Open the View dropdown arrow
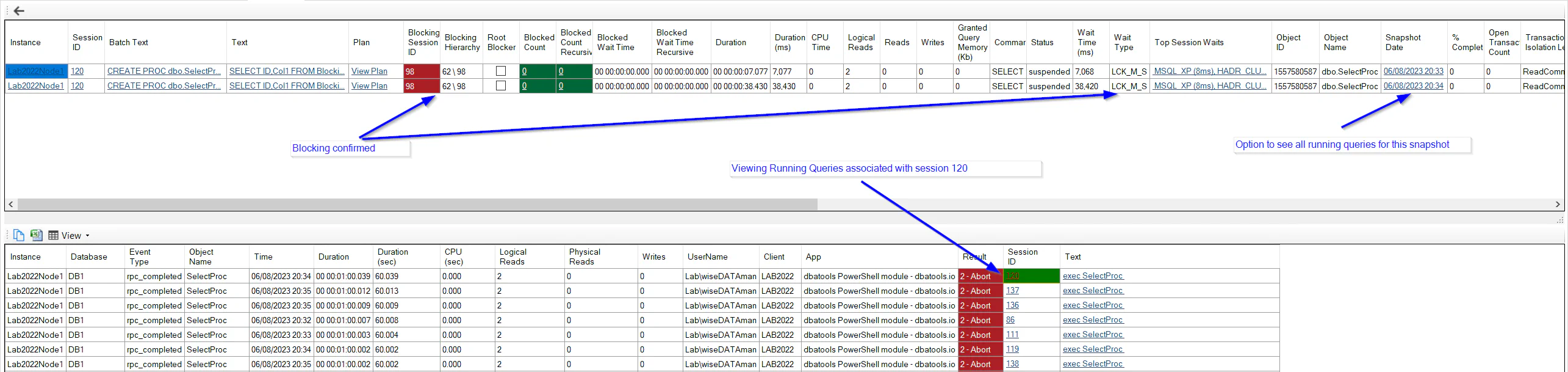The image size is (1568, 372). (87, 236)
